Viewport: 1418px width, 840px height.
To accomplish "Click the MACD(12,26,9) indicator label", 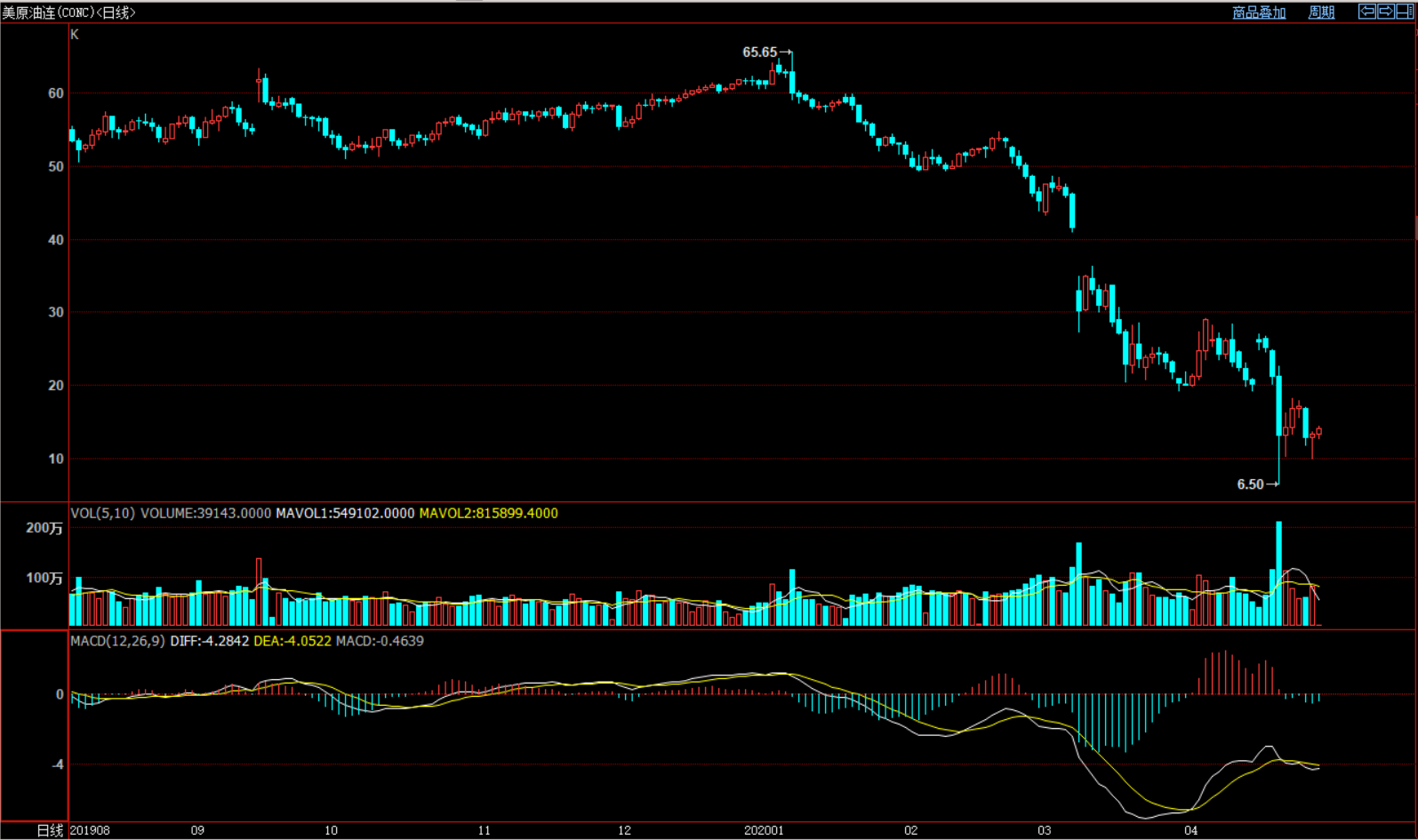I will coord(117,641).
